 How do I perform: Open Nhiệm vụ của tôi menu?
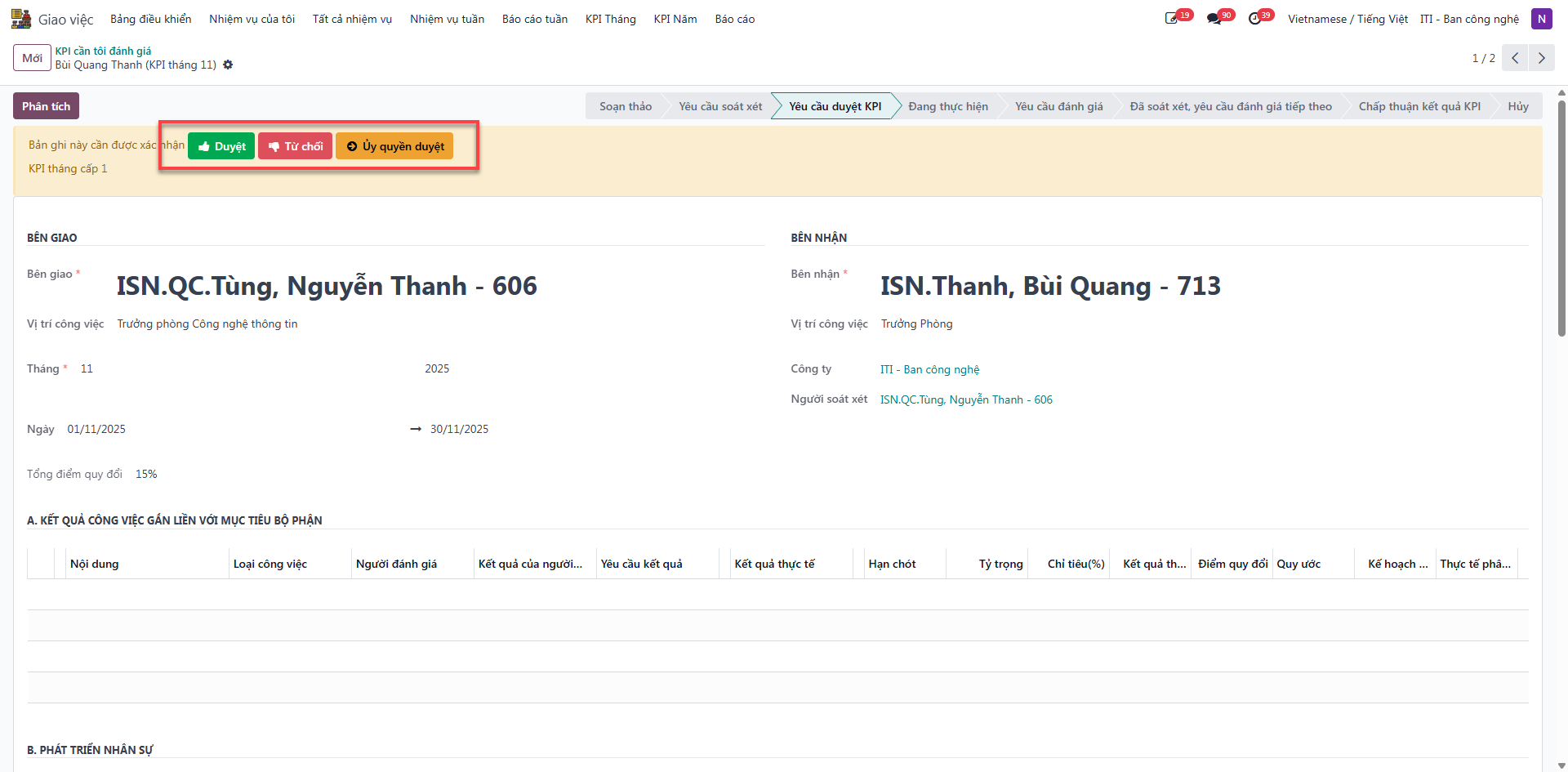(x=252, y=19)
